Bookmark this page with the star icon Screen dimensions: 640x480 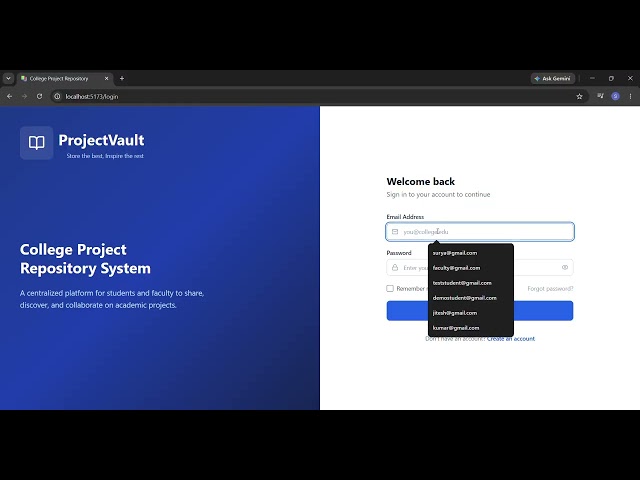(579, 96)
